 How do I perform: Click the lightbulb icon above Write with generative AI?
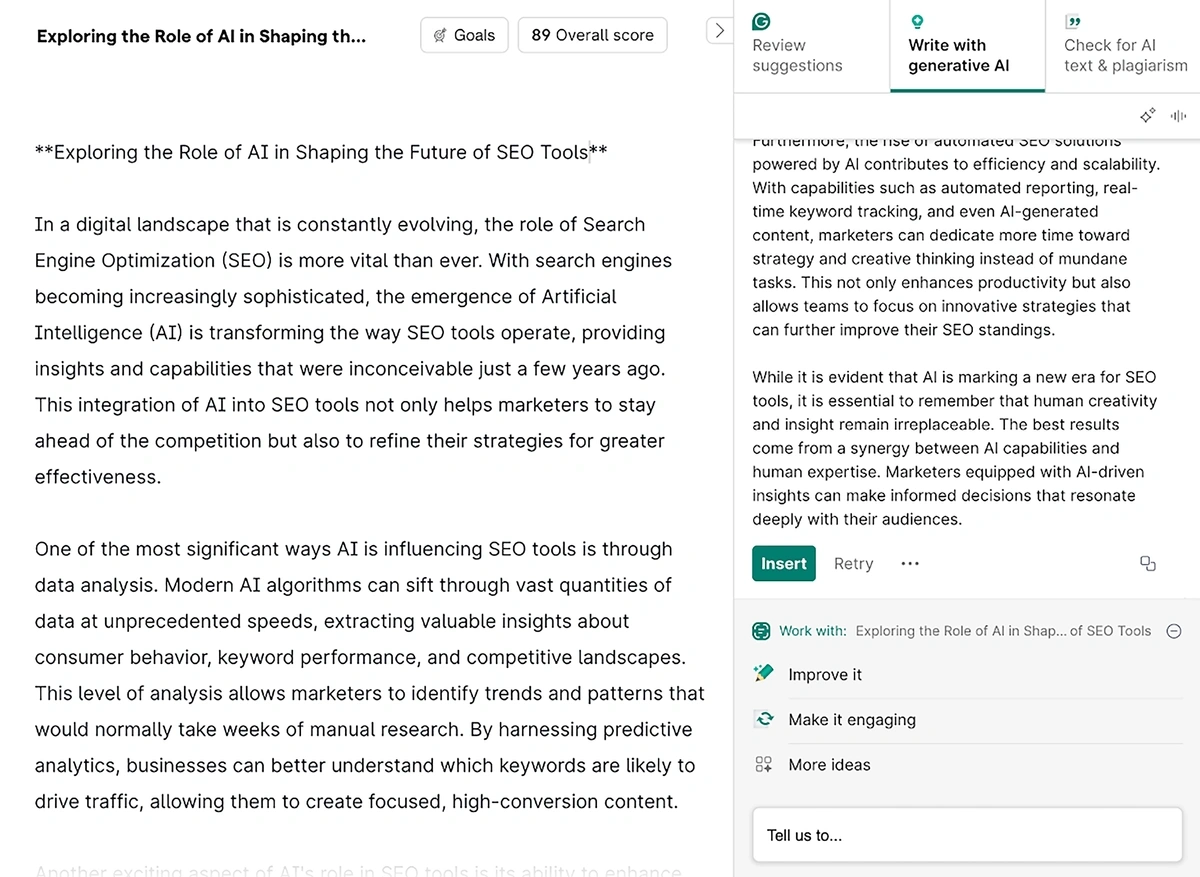[917, 21]
